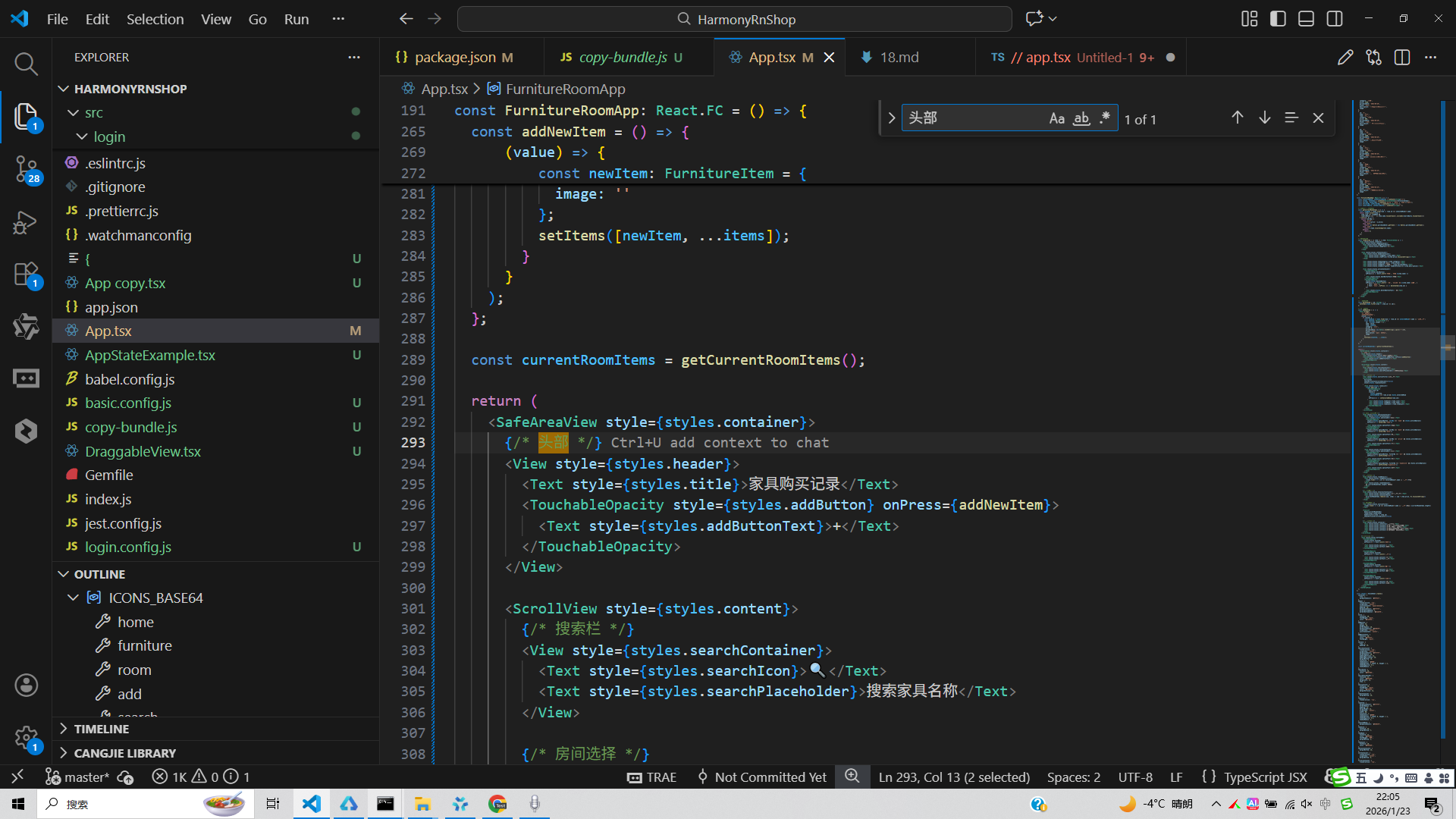Click Split Editor Right icon
The image size is (1456, 819).
pos(1401,58)
